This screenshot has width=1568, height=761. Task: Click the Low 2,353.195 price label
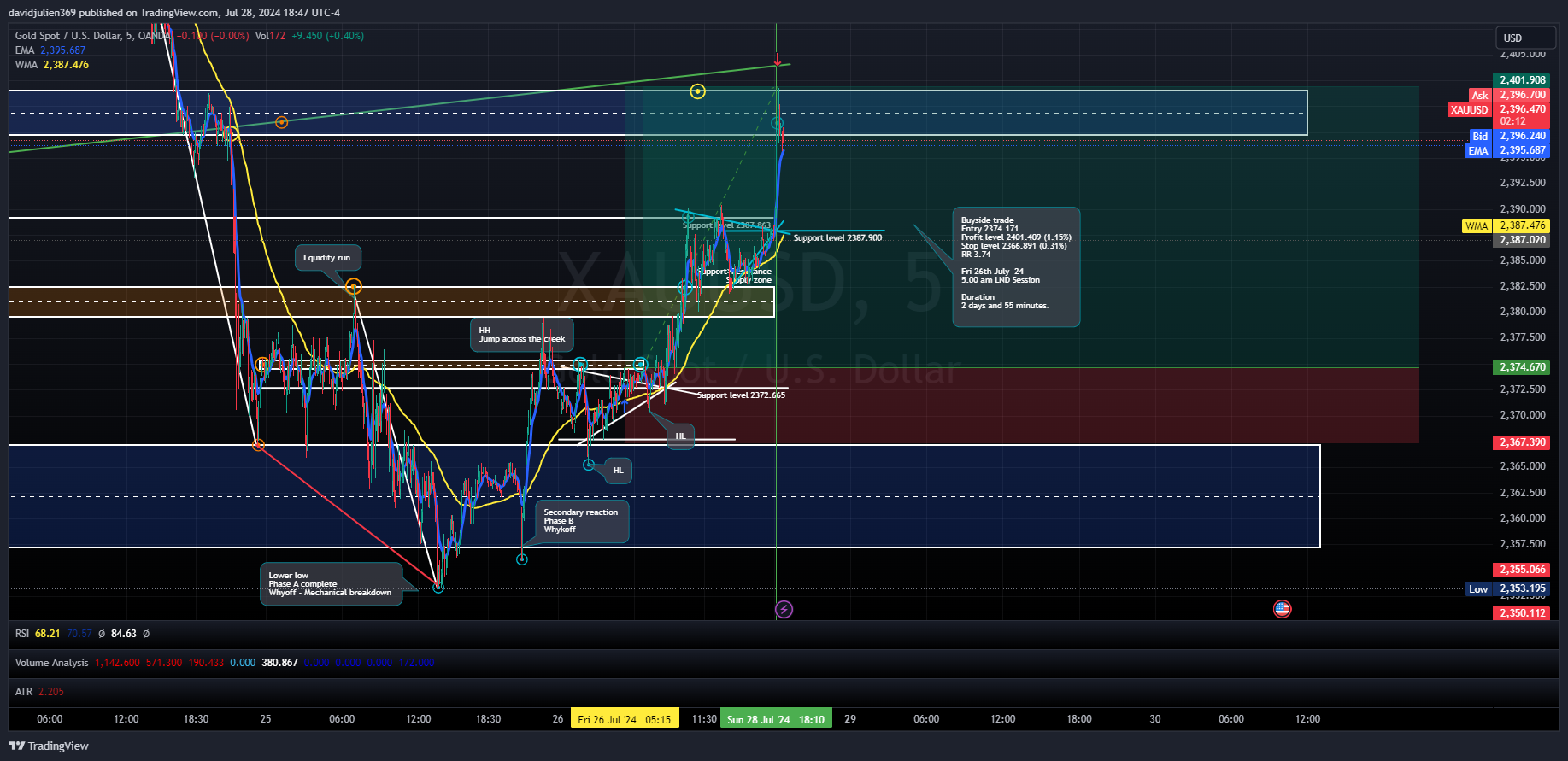pyautogui.click(x=1509, y=588)
